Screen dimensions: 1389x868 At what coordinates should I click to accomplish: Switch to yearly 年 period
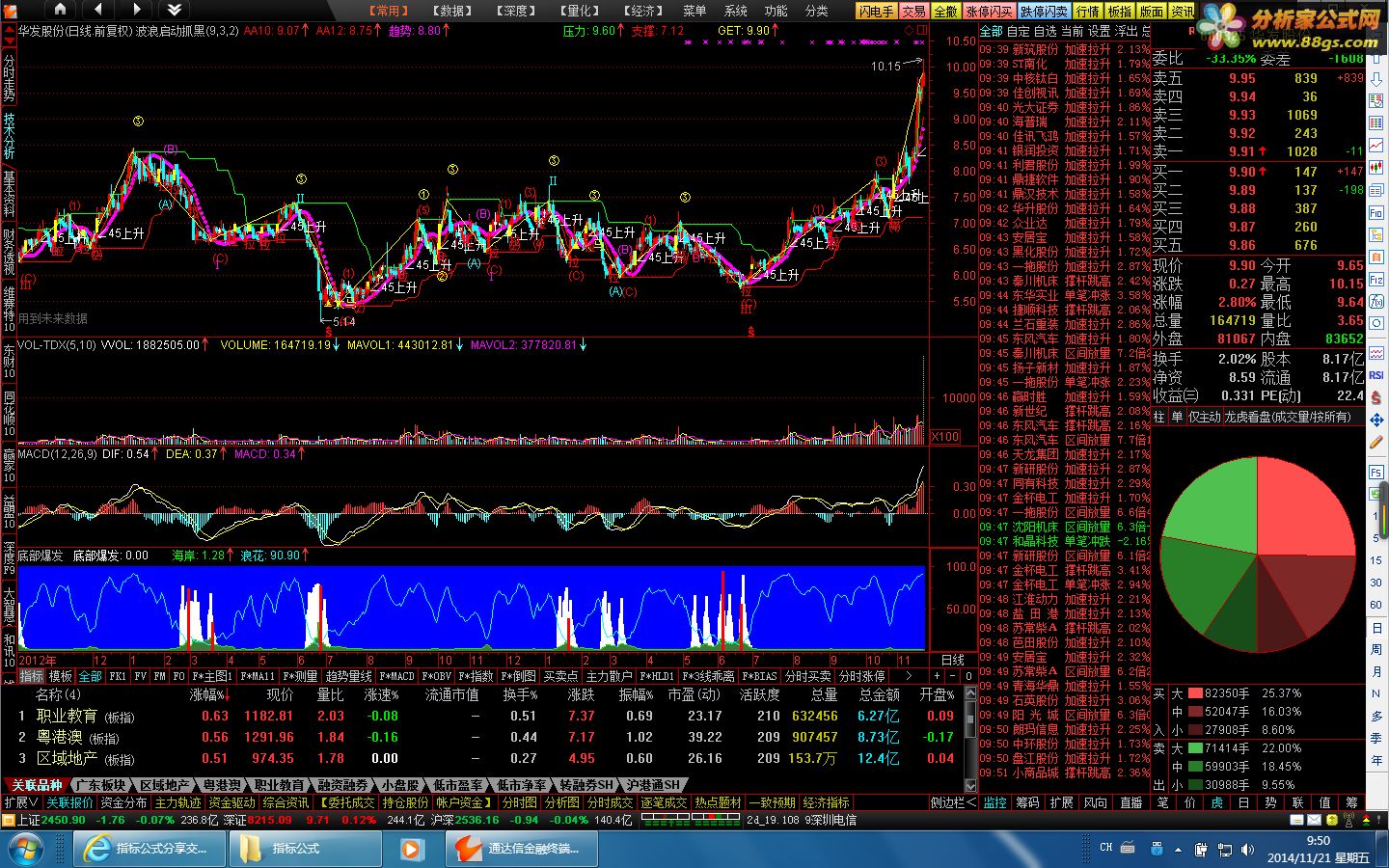coord(1376,760)
